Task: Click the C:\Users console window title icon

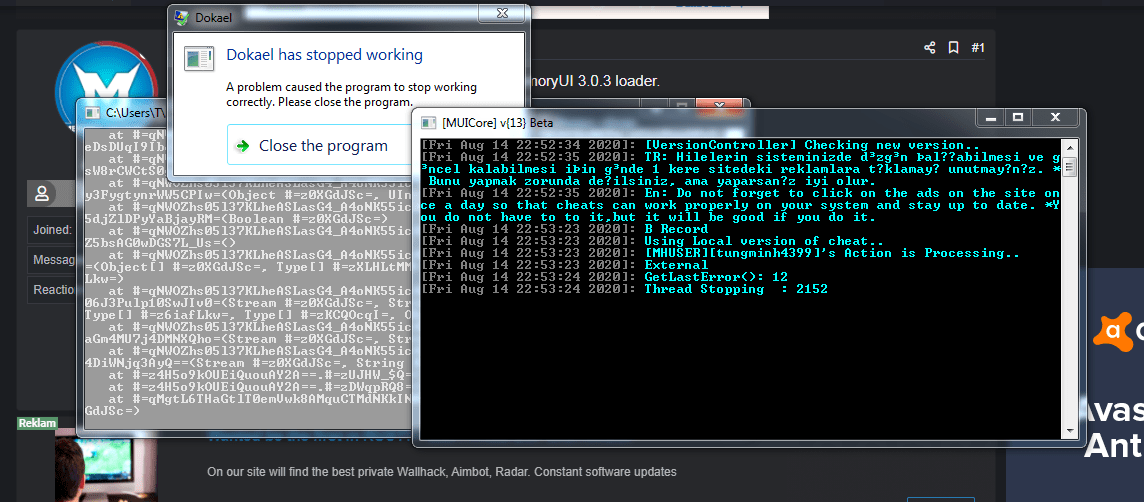Action: pos(92,113)
